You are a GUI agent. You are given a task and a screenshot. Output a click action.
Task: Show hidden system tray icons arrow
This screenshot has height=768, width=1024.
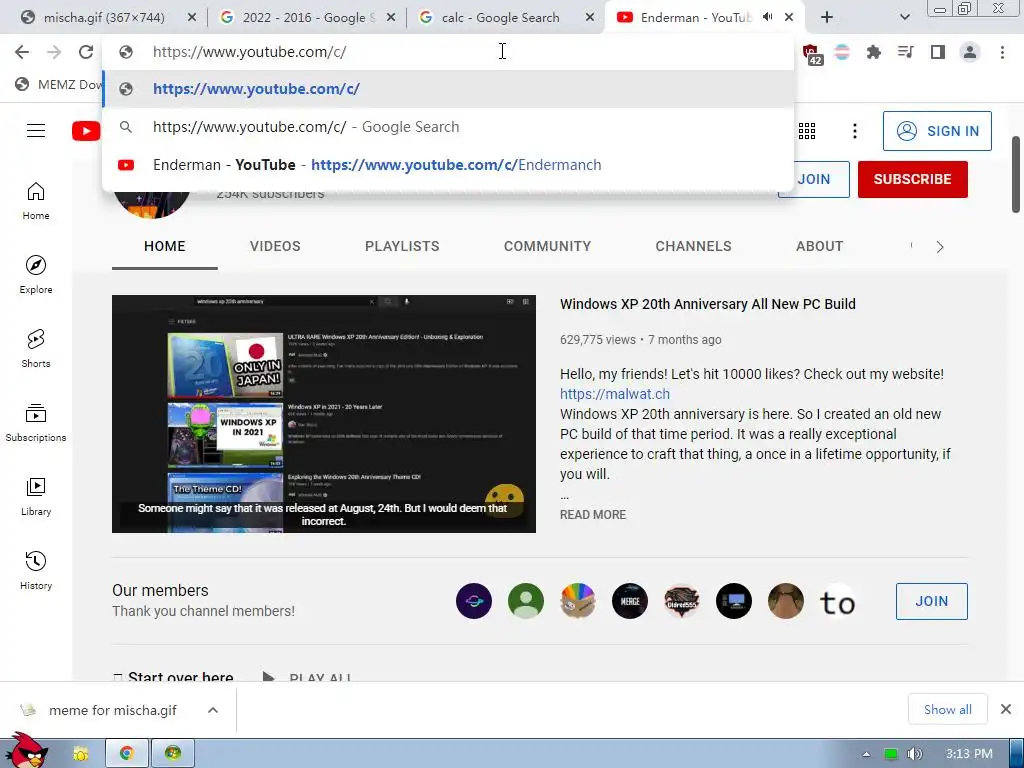[x=866, y=754]
